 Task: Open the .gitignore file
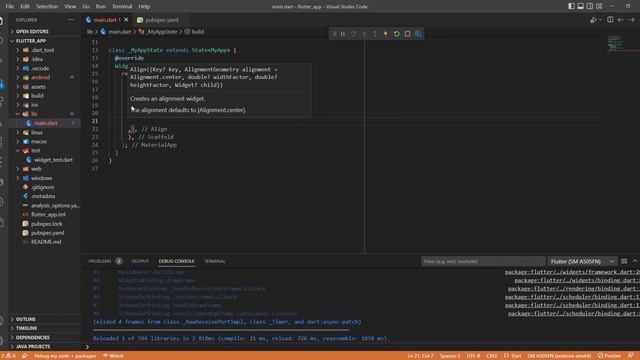coord(44,187)
